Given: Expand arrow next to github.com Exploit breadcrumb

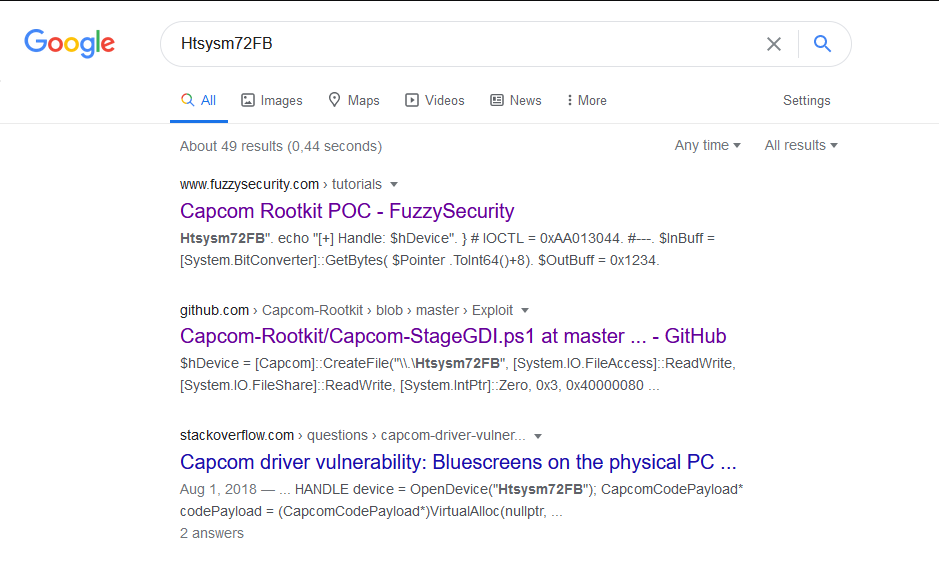Looking at the screenshot, I should click(x=525, y=310).
